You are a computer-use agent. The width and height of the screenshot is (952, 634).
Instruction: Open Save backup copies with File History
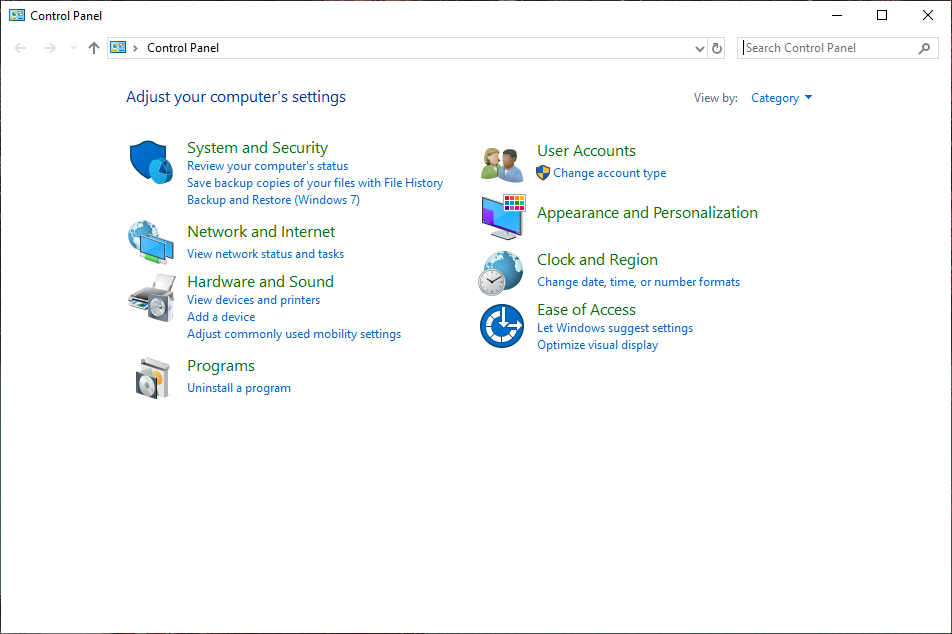tap(315, 183)
